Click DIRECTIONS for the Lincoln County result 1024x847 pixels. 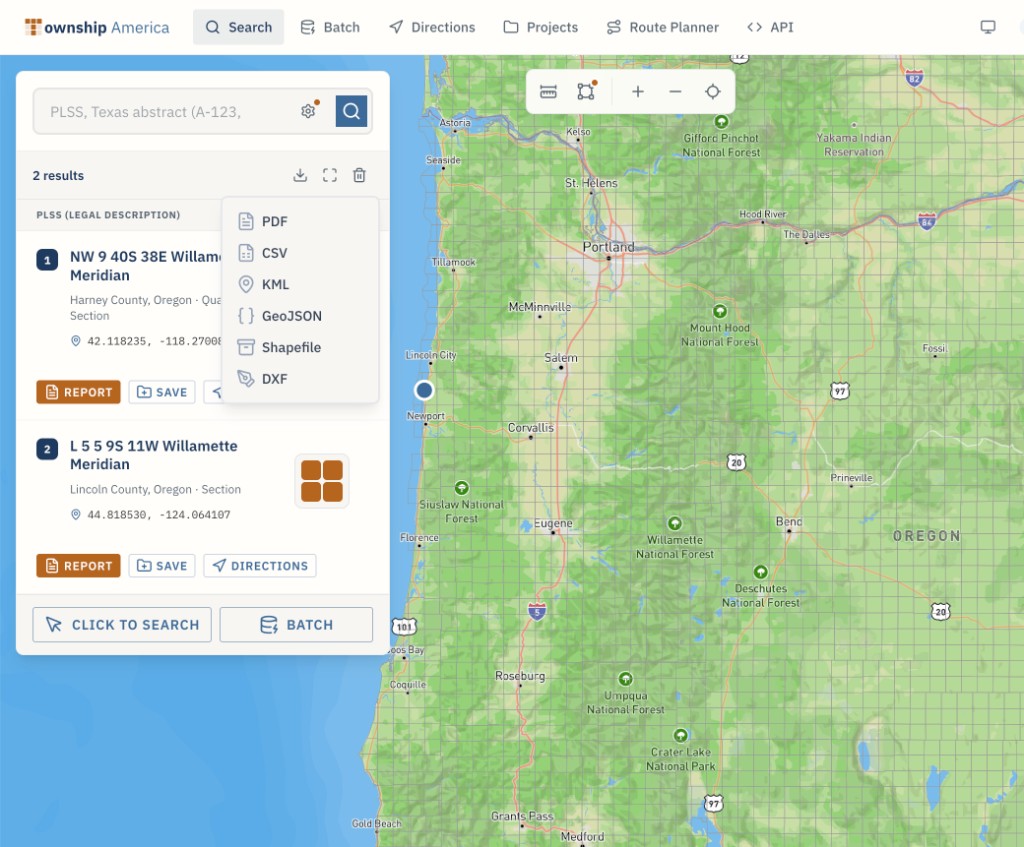click(x=260, y=566)
